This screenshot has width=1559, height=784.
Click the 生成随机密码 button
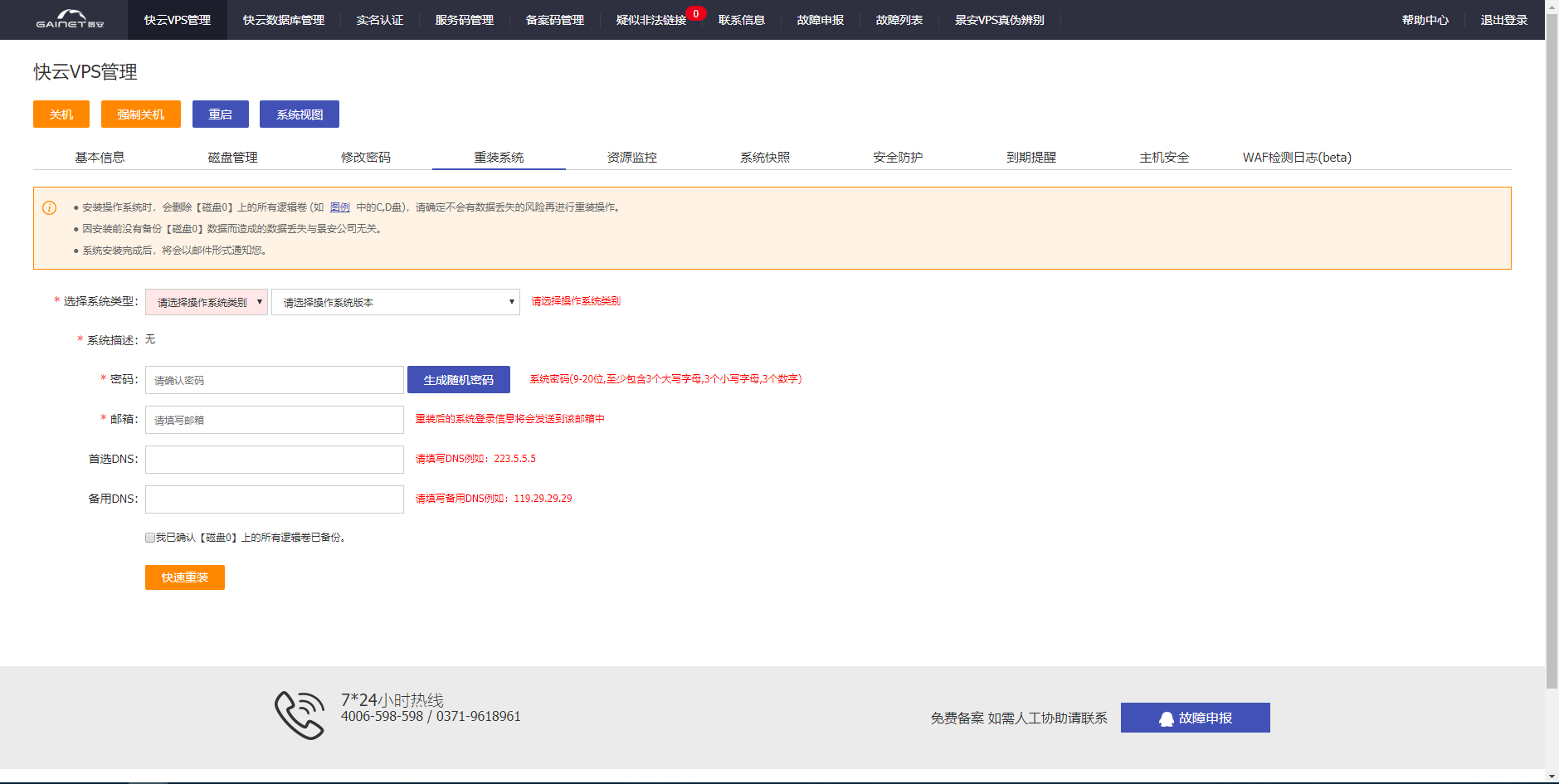tap(459, 380)
